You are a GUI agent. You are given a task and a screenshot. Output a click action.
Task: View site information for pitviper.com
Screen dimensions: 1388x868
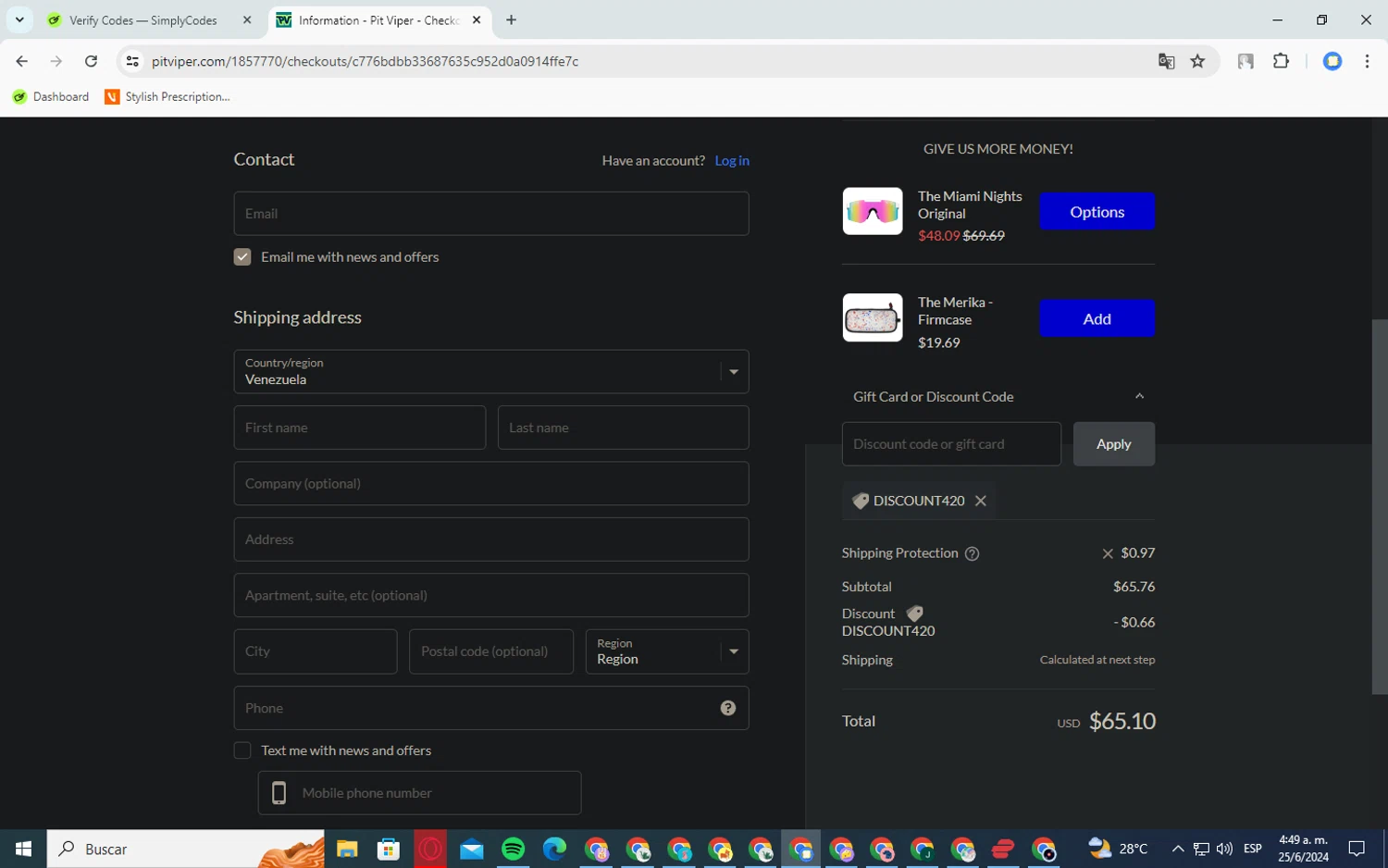132,61
